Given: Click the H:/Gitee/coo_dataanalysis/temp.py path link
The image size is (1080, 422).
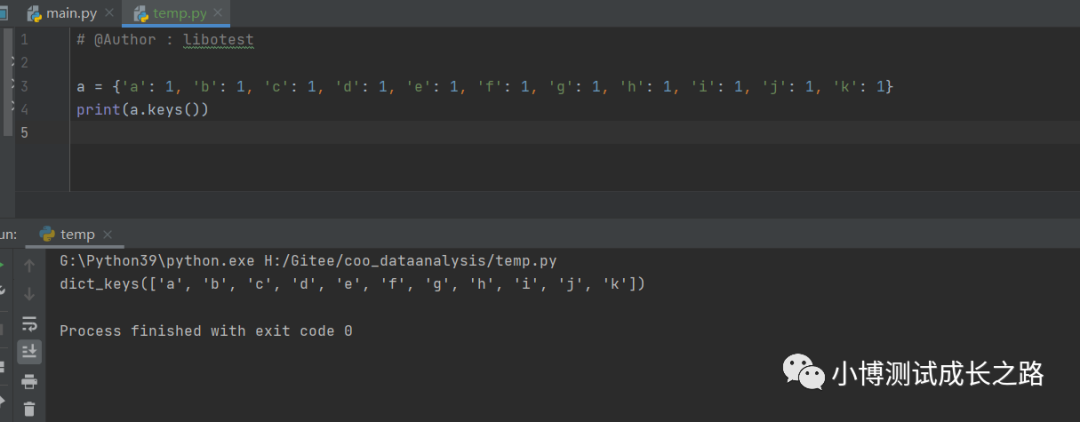Looking at the screenshot, I should 411,261.
